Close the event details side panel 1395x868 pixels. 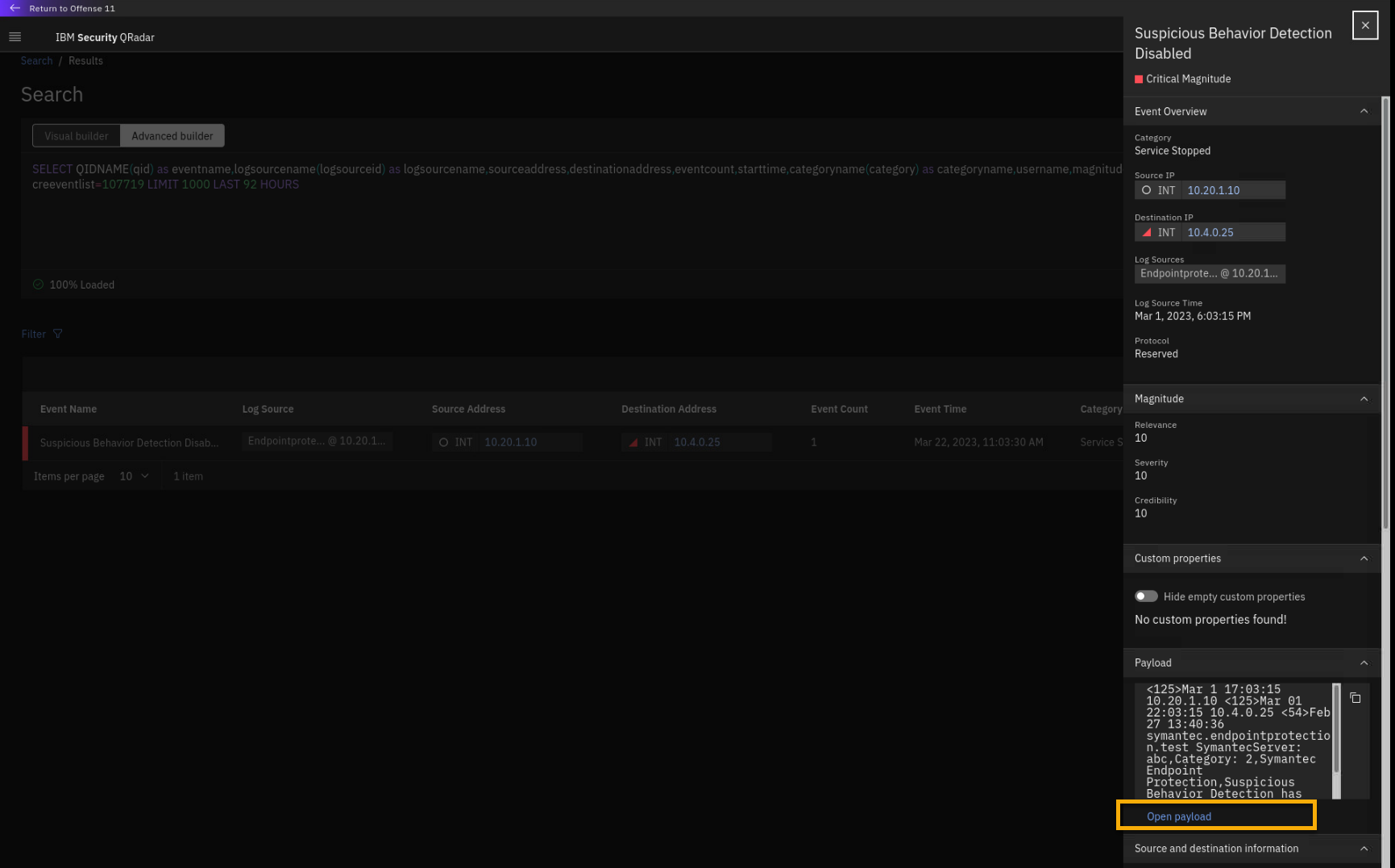pyautogui.click(x=1365, y=25)
